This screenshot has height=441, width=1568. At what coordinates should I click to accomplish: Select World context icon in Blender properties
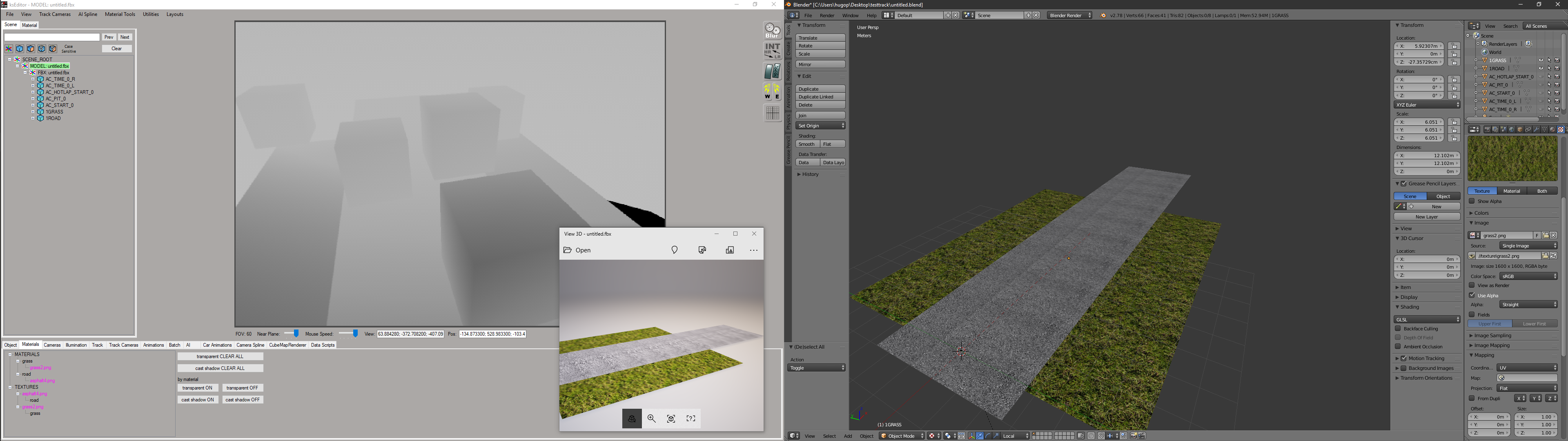pyautogui.click(x=1511, y=130)
